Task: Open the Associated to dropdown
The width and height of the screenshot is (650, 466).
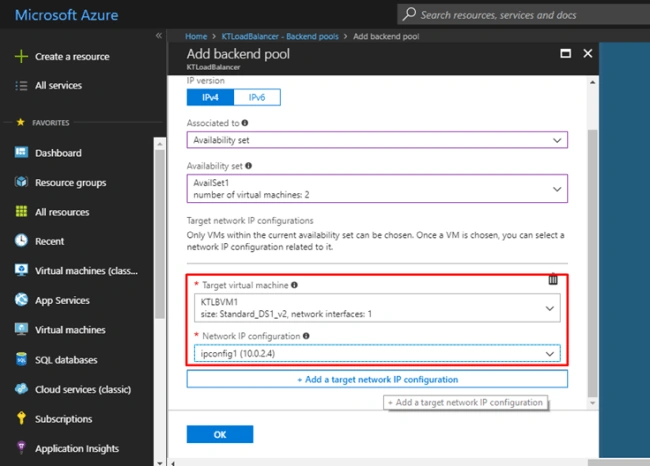Action: pyautogui.click(x=377, y=140)
